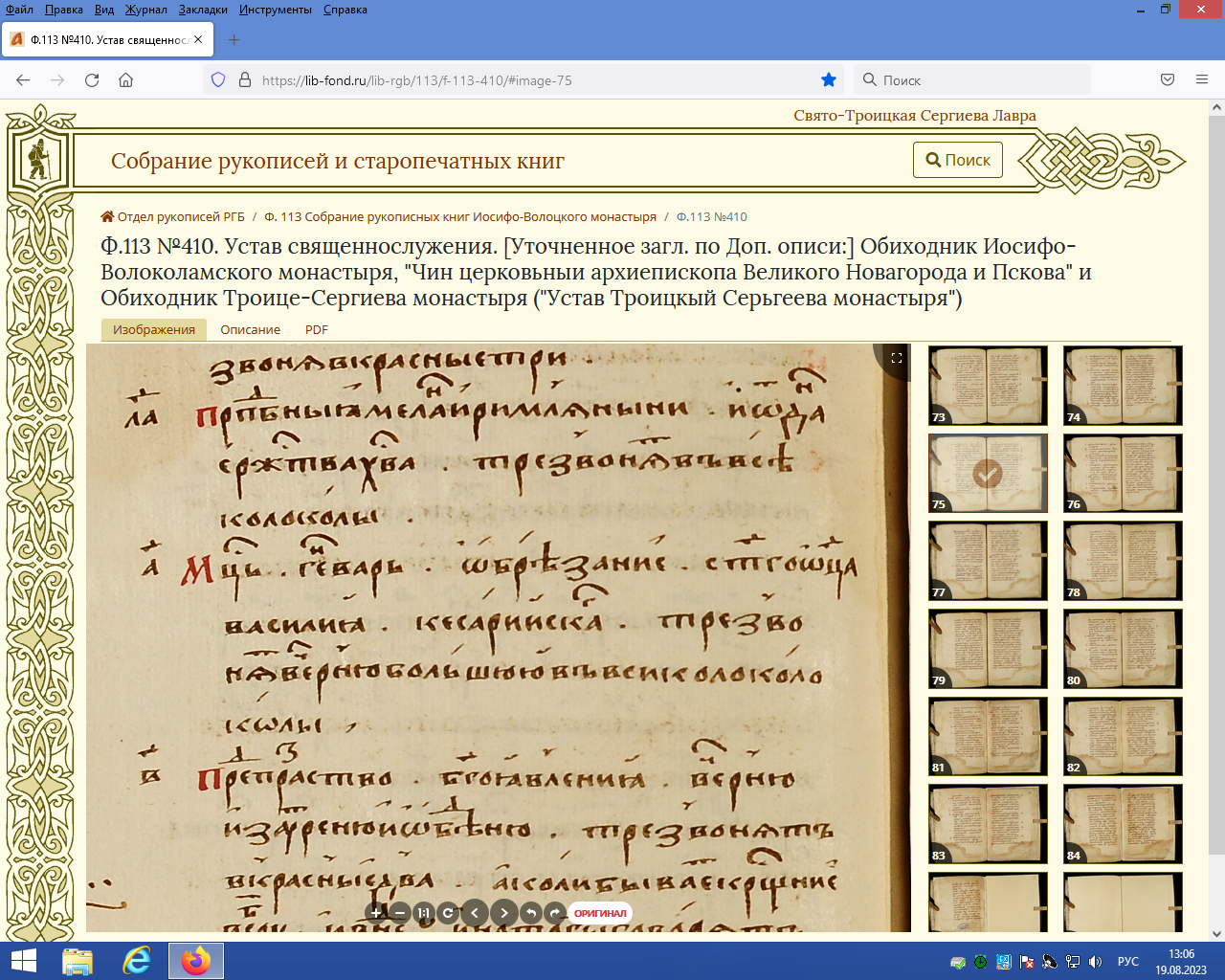1225x980 pixels.
Task: Enter fullscreen mode in the viewer
Action: [x=897, y=358]
